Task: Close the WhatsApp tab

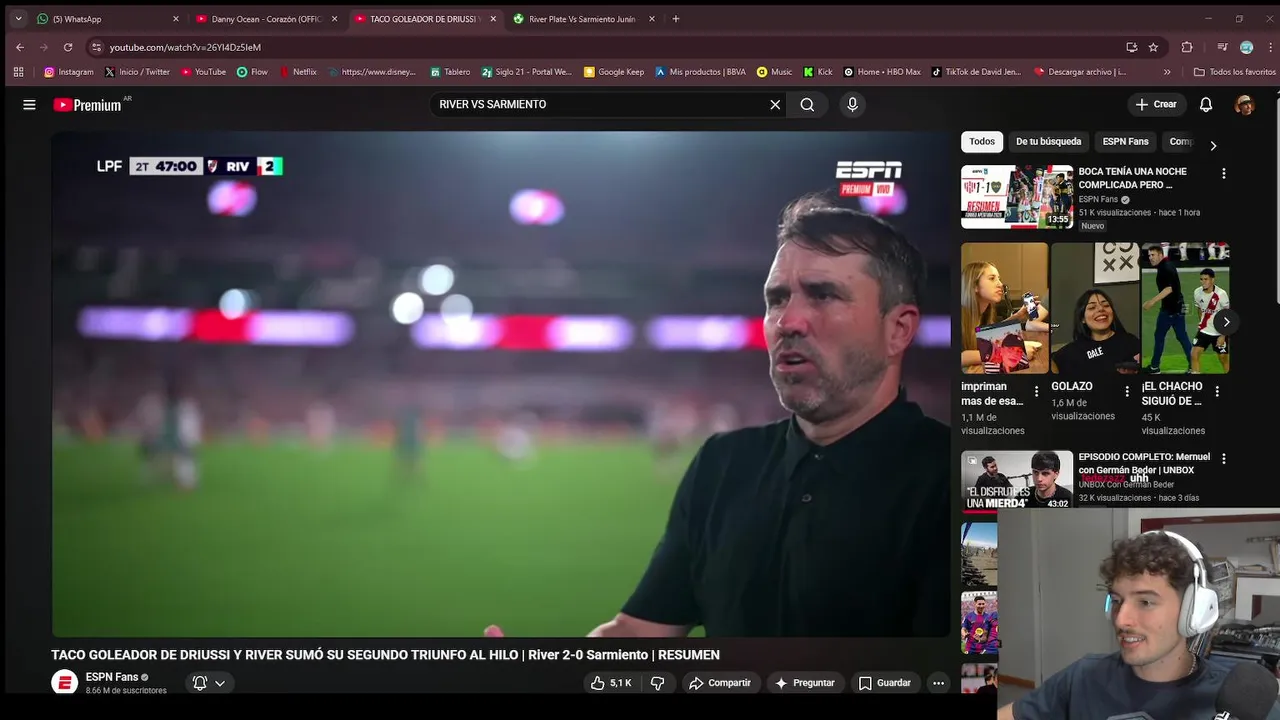Action: (175, 19)
